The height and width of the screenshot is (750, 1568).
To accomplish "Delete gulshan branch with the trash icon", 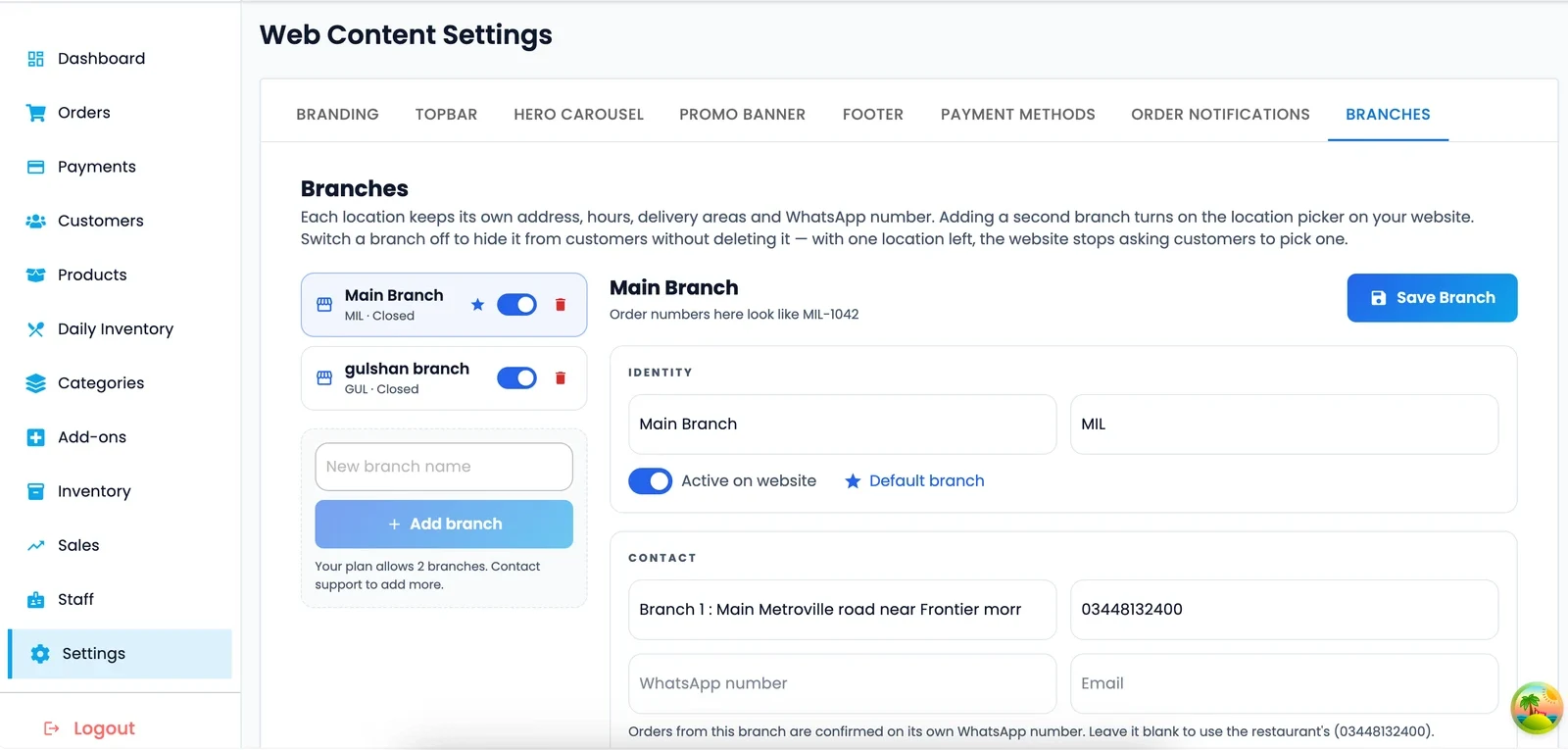I will (x=561, y=378).
